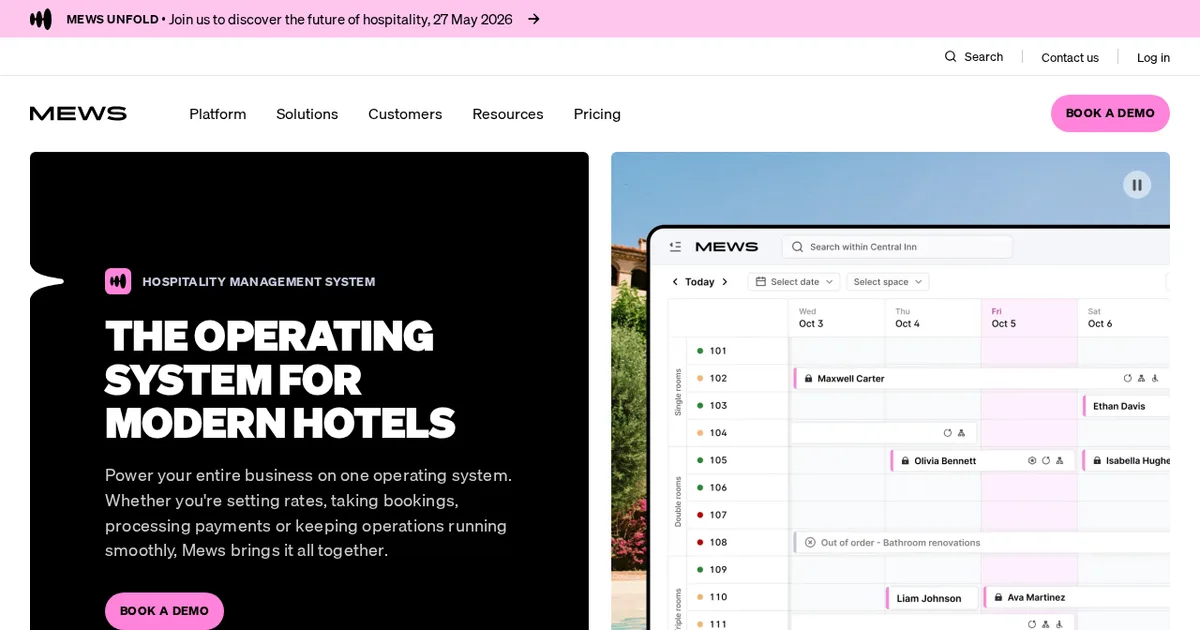Jump to Today in the calendar mockup
The image size is (1200, 630).
[x=700, y=282]
